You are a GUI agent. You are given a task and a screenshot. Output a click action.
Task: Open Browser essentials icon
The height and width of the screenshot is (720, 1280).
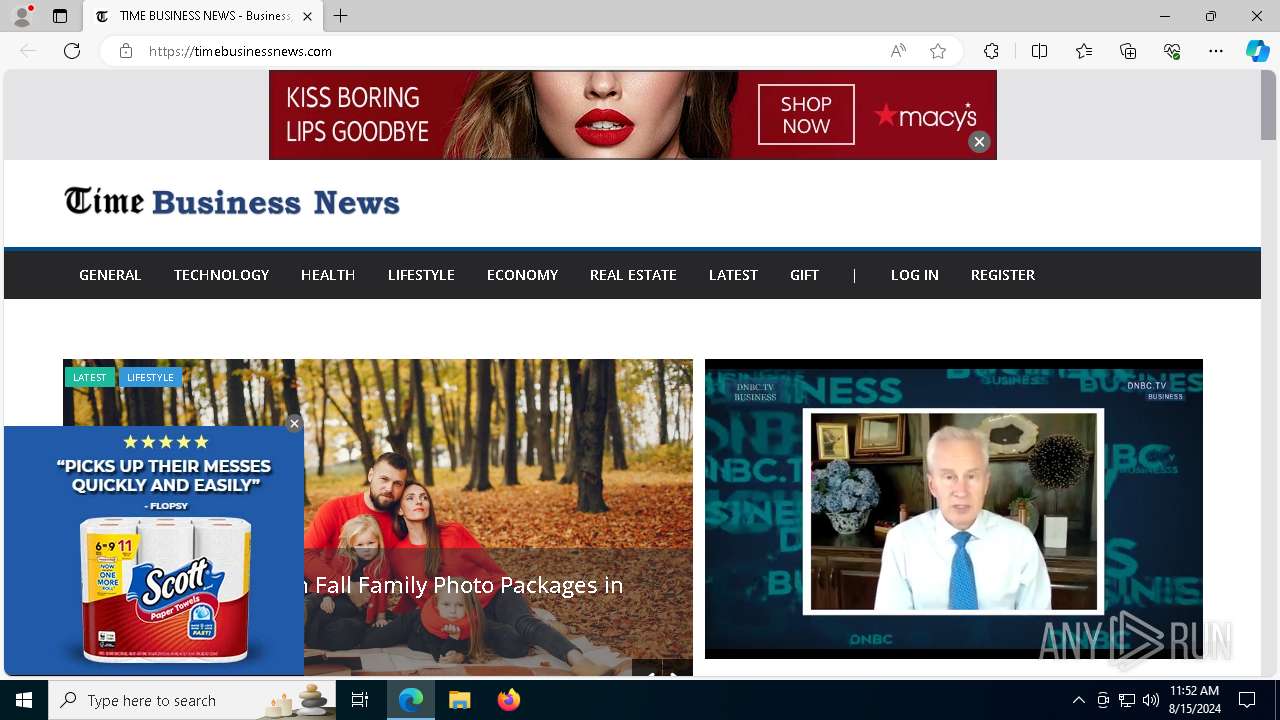pyautogui.click(x=1172, y=51)
